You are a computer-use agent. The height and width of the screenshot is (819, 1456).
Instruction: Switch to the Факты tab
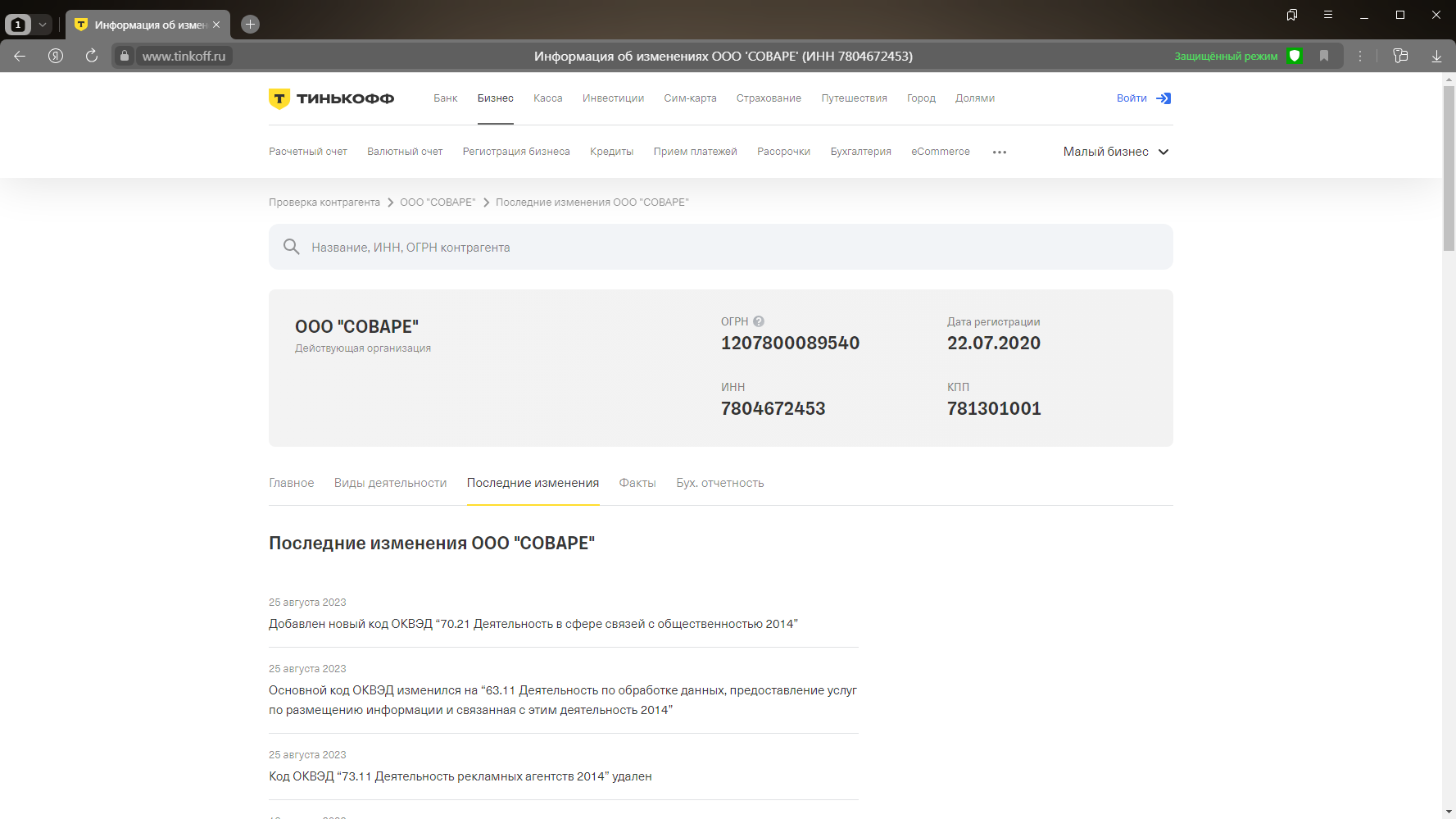click(637, 483)
